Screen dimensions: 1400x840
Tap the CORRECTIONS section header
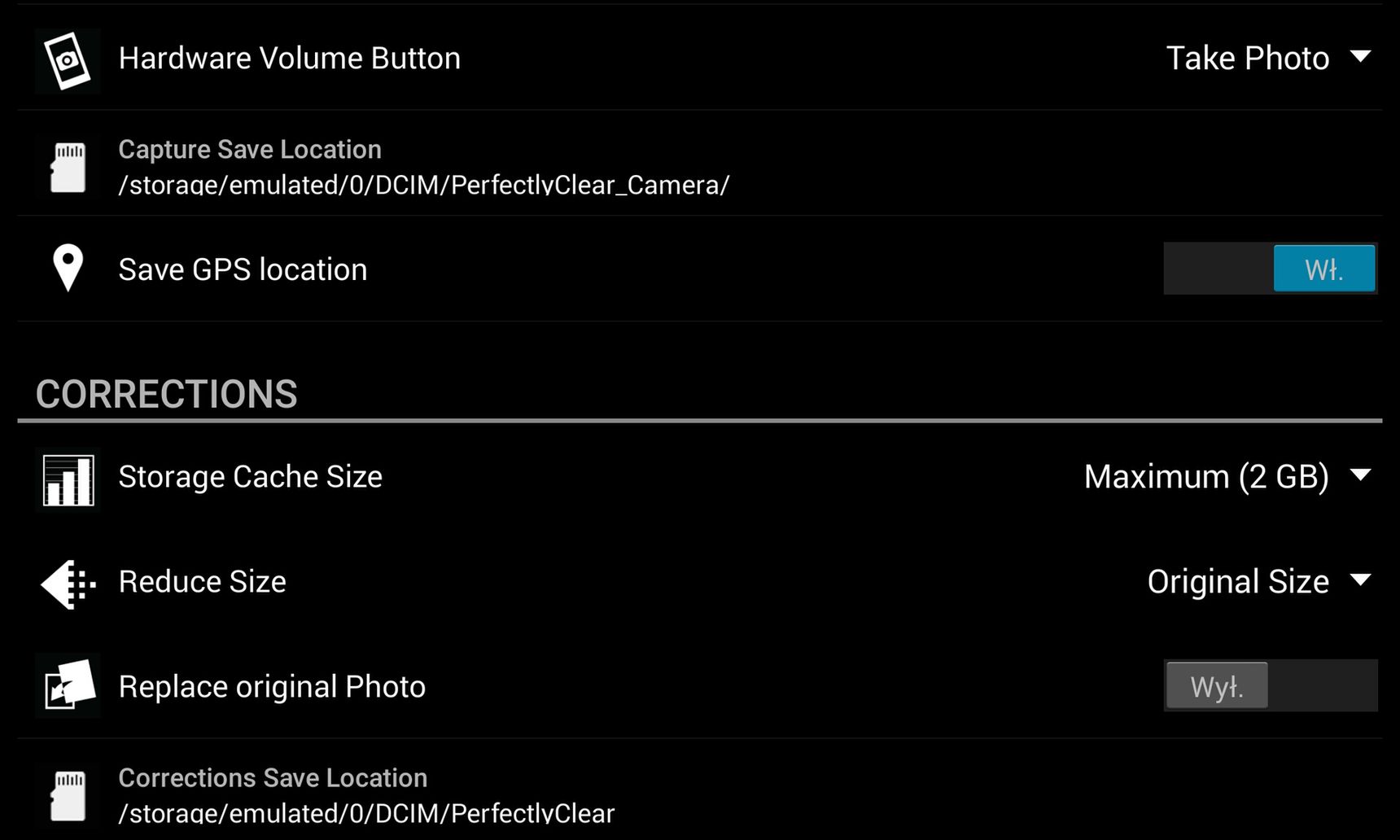(x=167, y=394)
